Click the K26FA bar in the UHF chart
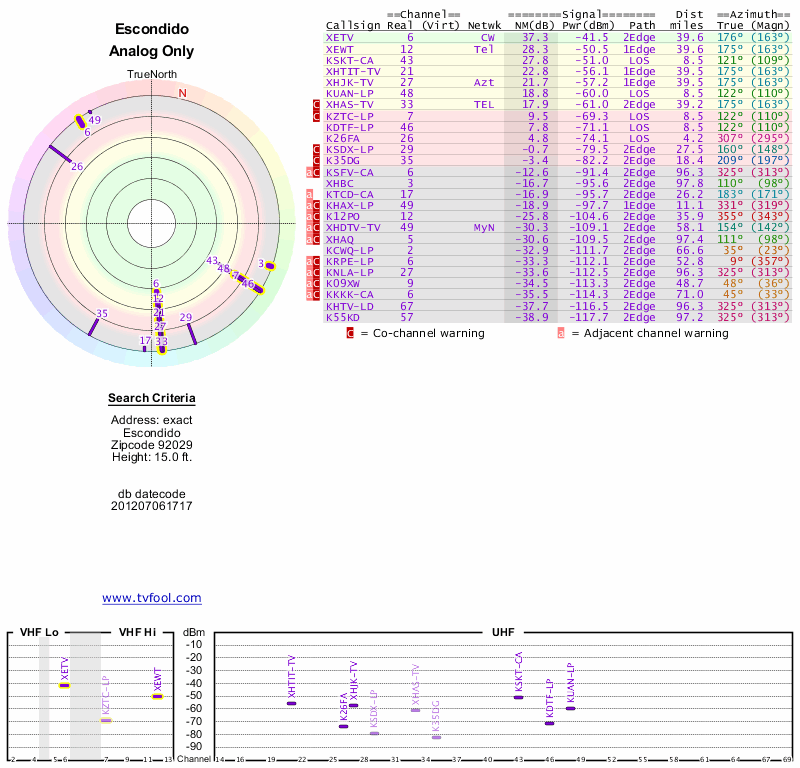Viewport: 800px width, 768px height. 343,727
